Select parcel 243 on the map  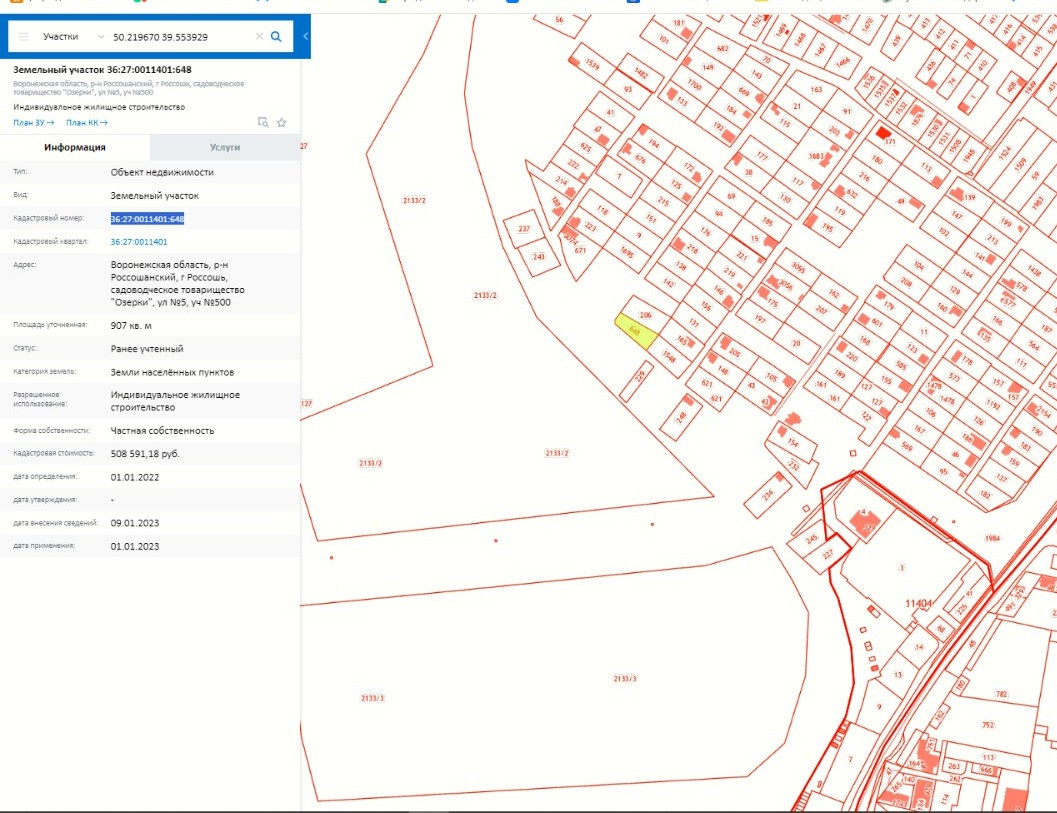(x=540, y=258)
